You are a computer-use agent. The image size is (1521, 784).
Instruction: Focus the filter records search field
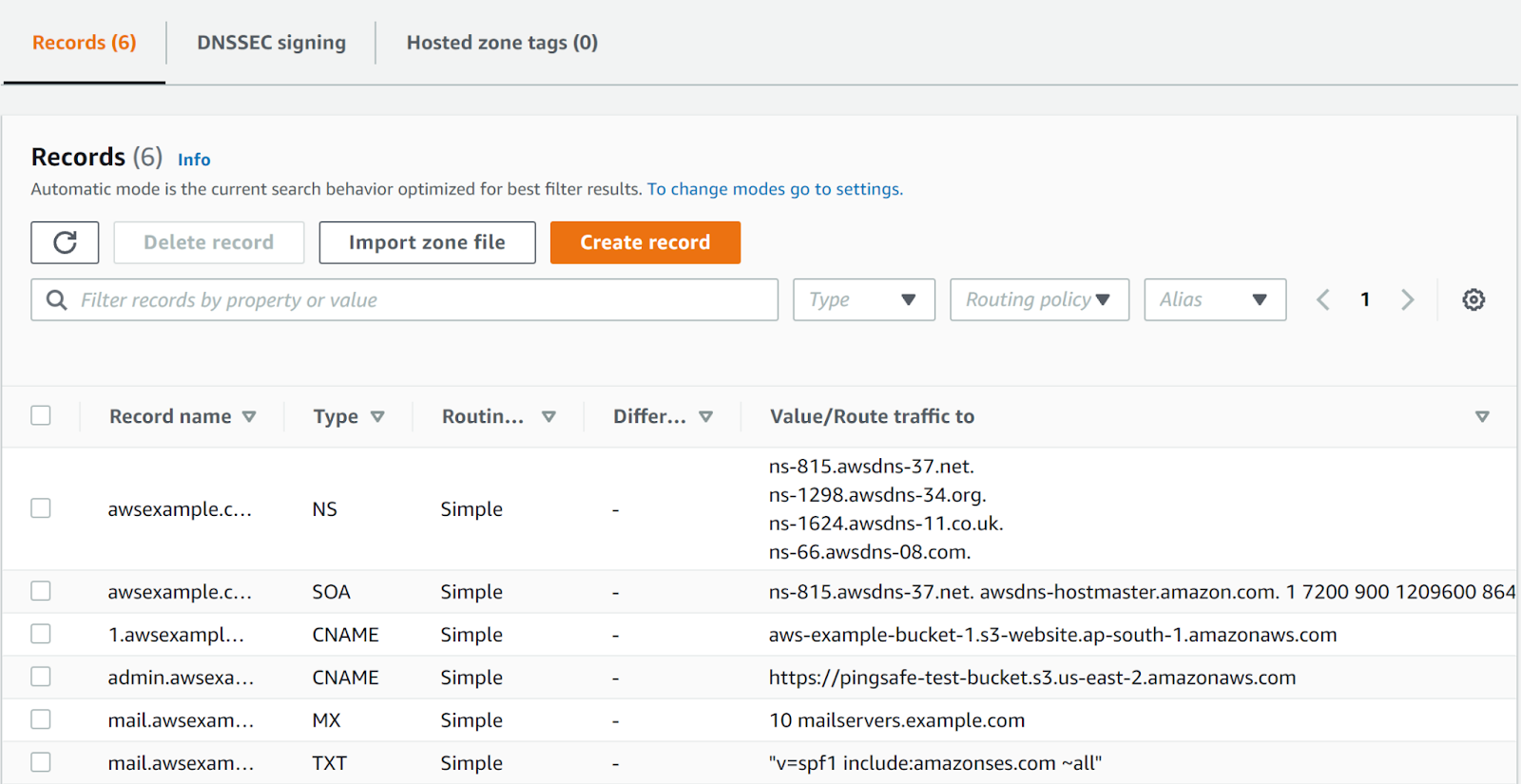point(418,300)
